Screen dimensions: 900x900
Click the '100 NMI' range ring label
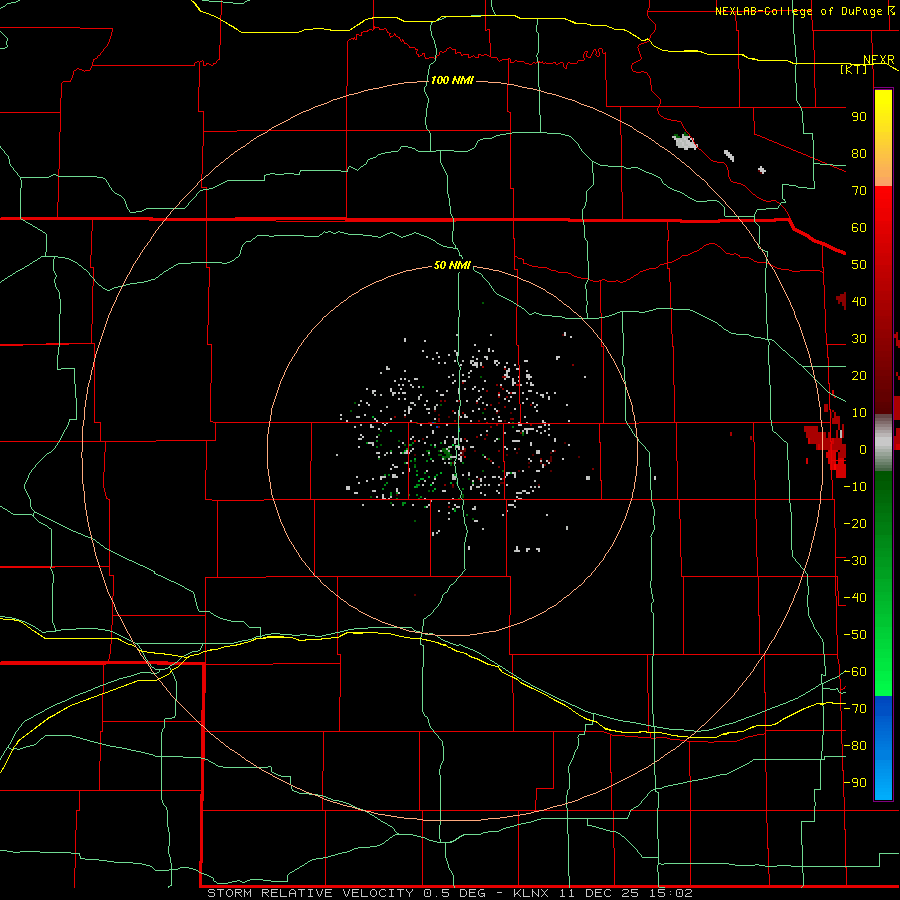(x=452, y=80)
